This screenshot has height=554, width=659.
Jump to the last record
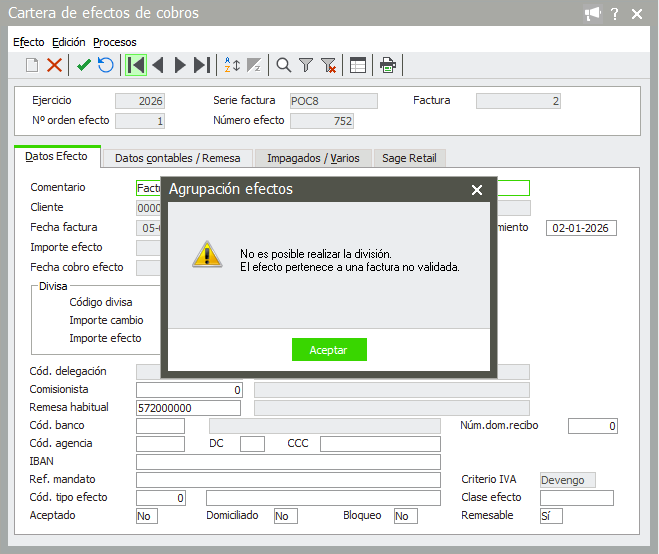(202, 65)
